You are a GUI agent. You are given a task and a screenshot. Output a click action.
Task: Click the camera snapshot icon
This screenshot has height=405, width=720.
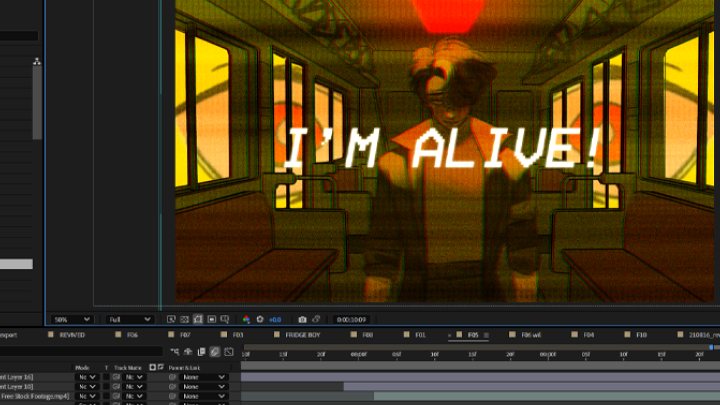tap(302, 319)
